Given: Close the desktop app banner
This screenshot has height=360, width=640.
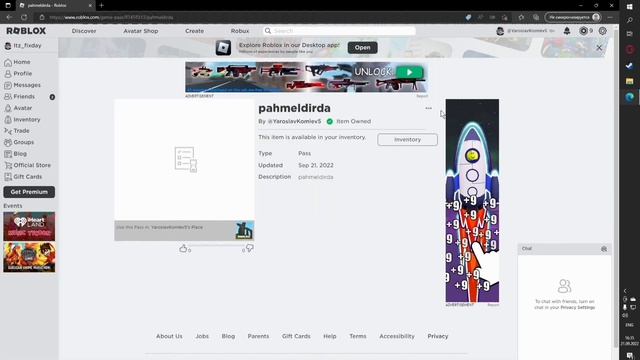Looking at the screenshot, I should pyautogui.click(x=599, y=48).
